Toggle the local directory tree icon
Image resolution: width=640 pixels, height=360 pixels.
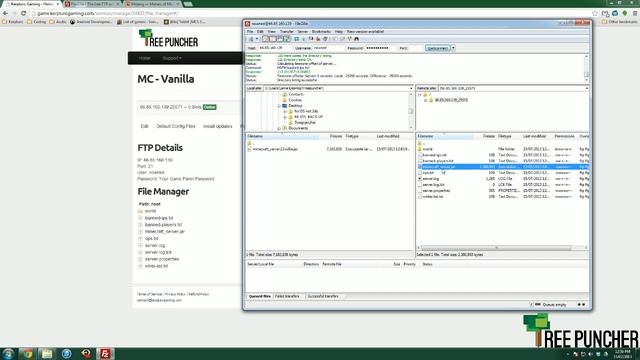tap(273, 39)
